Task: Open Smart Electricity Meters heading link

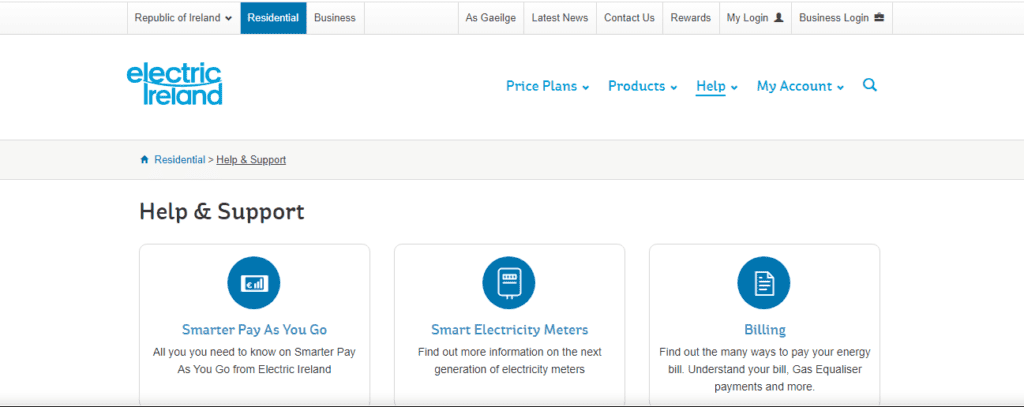Action: pyautogui.click(x=509, y=329)
